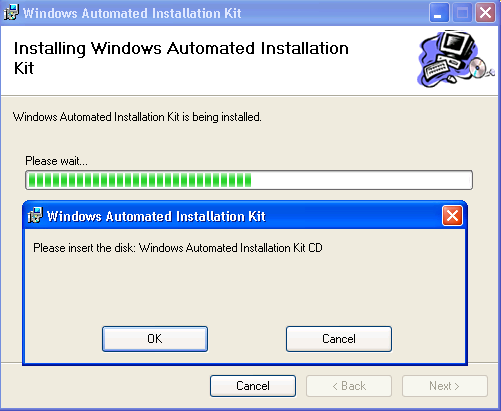The height and width of the screenshot is (411, 501).
Task: Click 'Please insert the disk' message text
Action: click(178, 248)
